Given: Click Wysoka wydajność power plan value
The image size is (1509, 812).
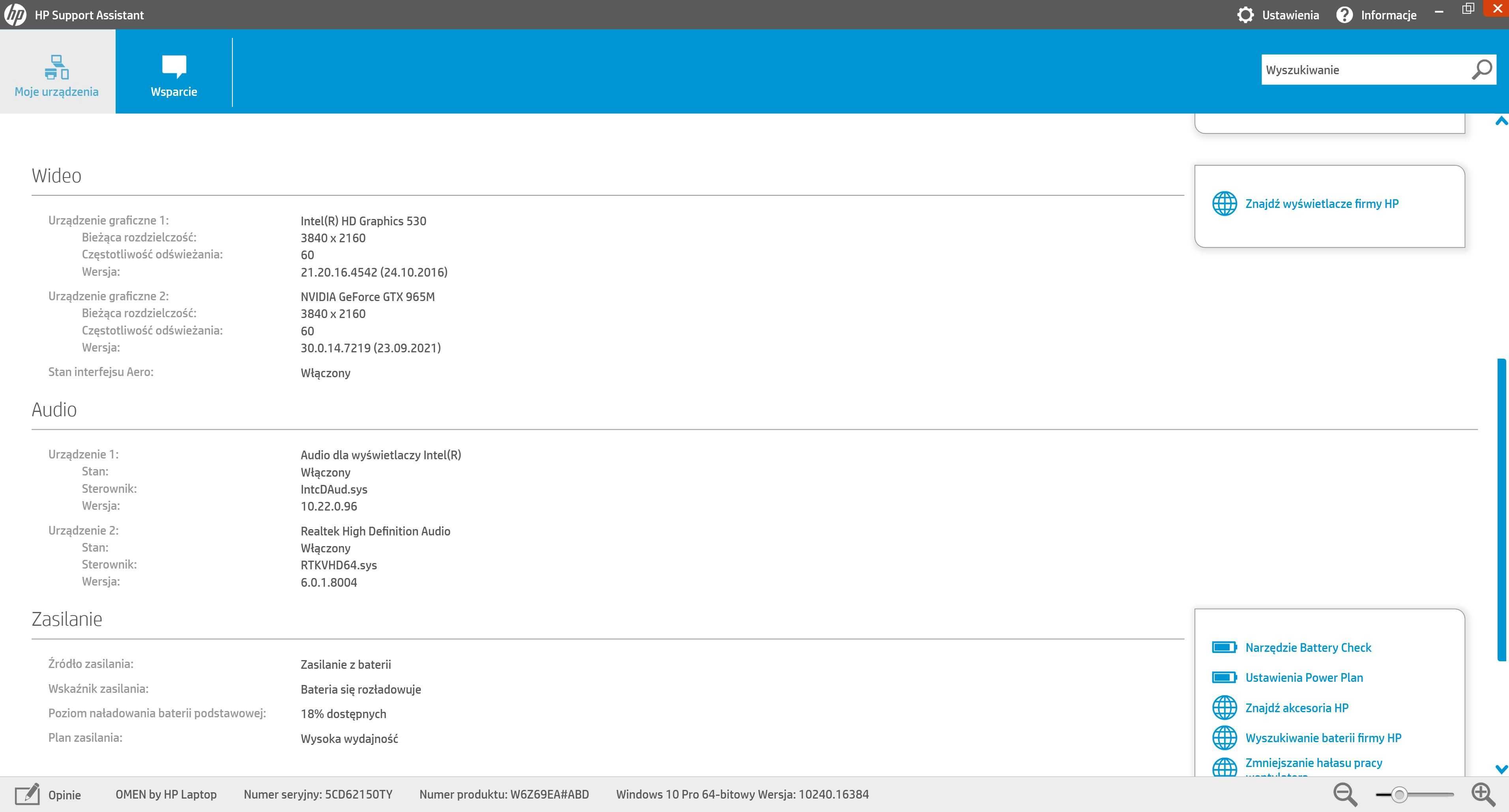Looking at the screenshot, I should [x=349, y=738].
